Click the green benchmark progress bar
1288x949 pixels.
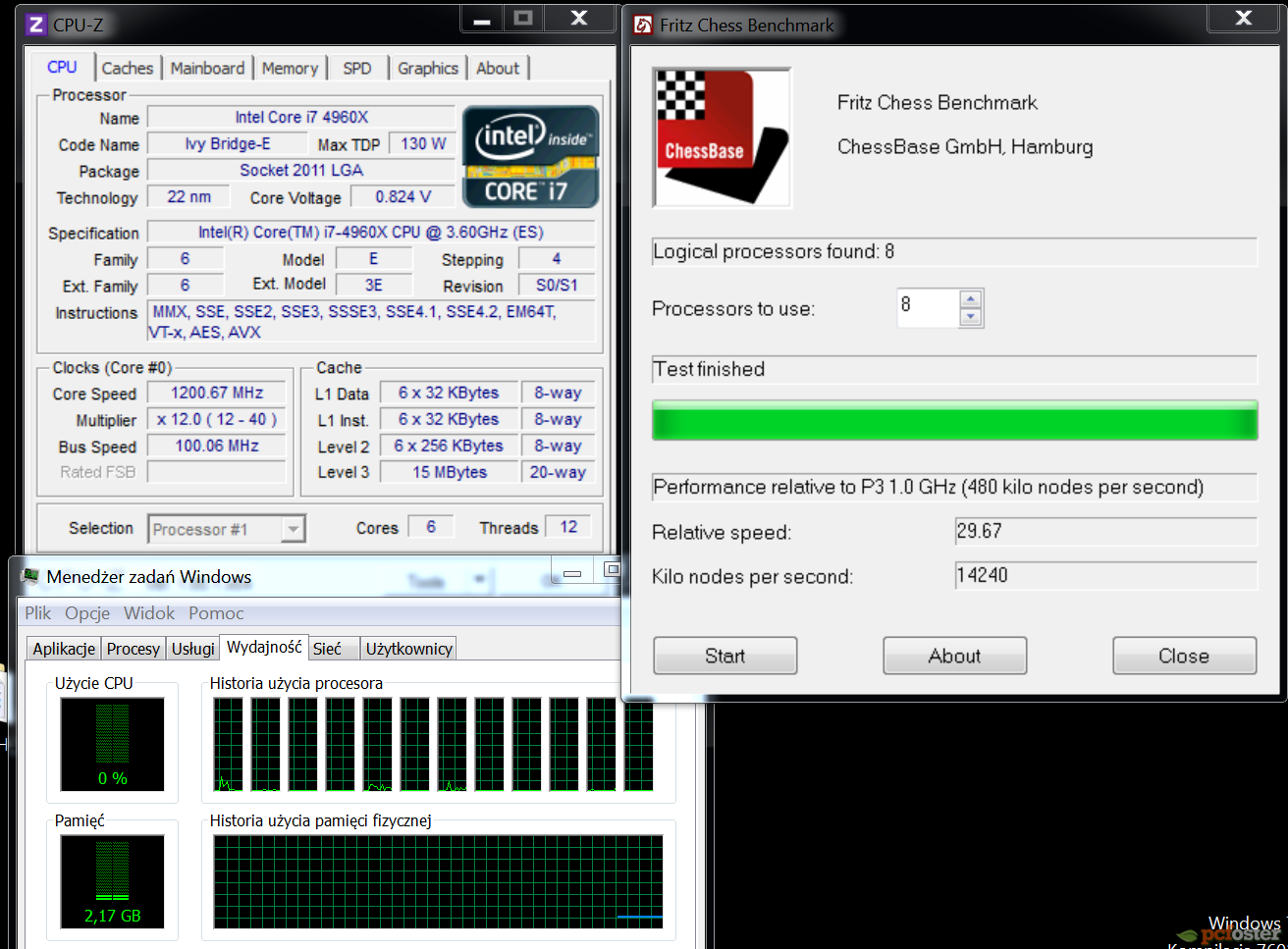tap(954, 420)
